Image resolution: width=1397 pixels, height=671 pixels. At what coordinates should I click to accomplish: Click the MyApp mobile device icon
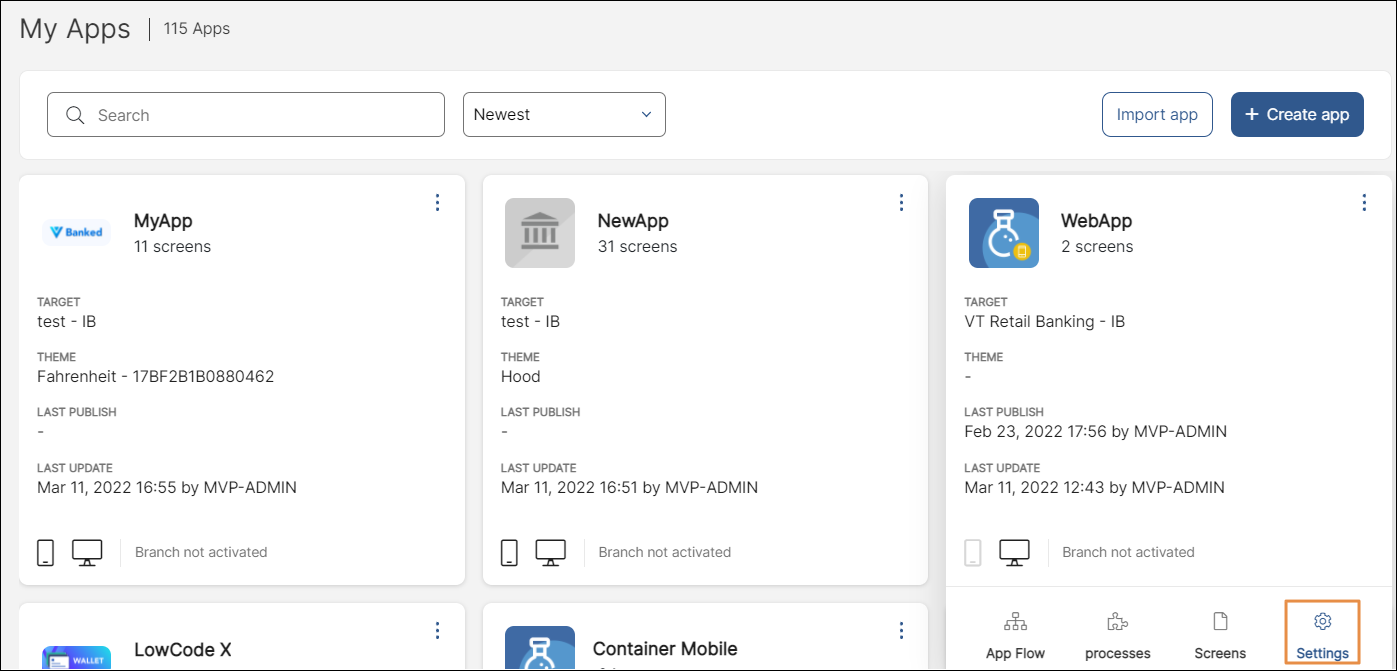(x=45, y=552)
